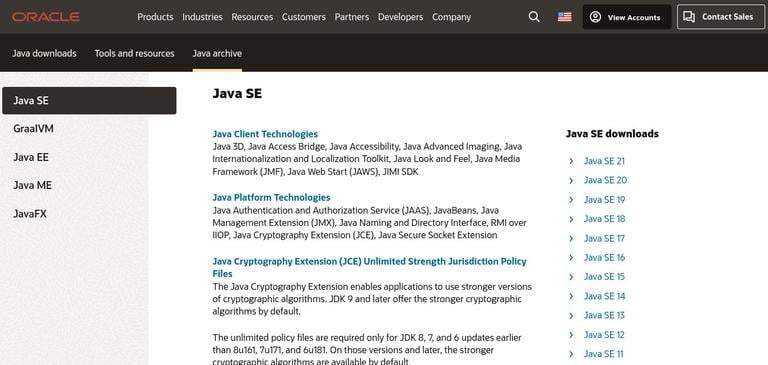Open the Java SE 14 link
The width and height of the screenshot is (768, 365).
[604, 296]
